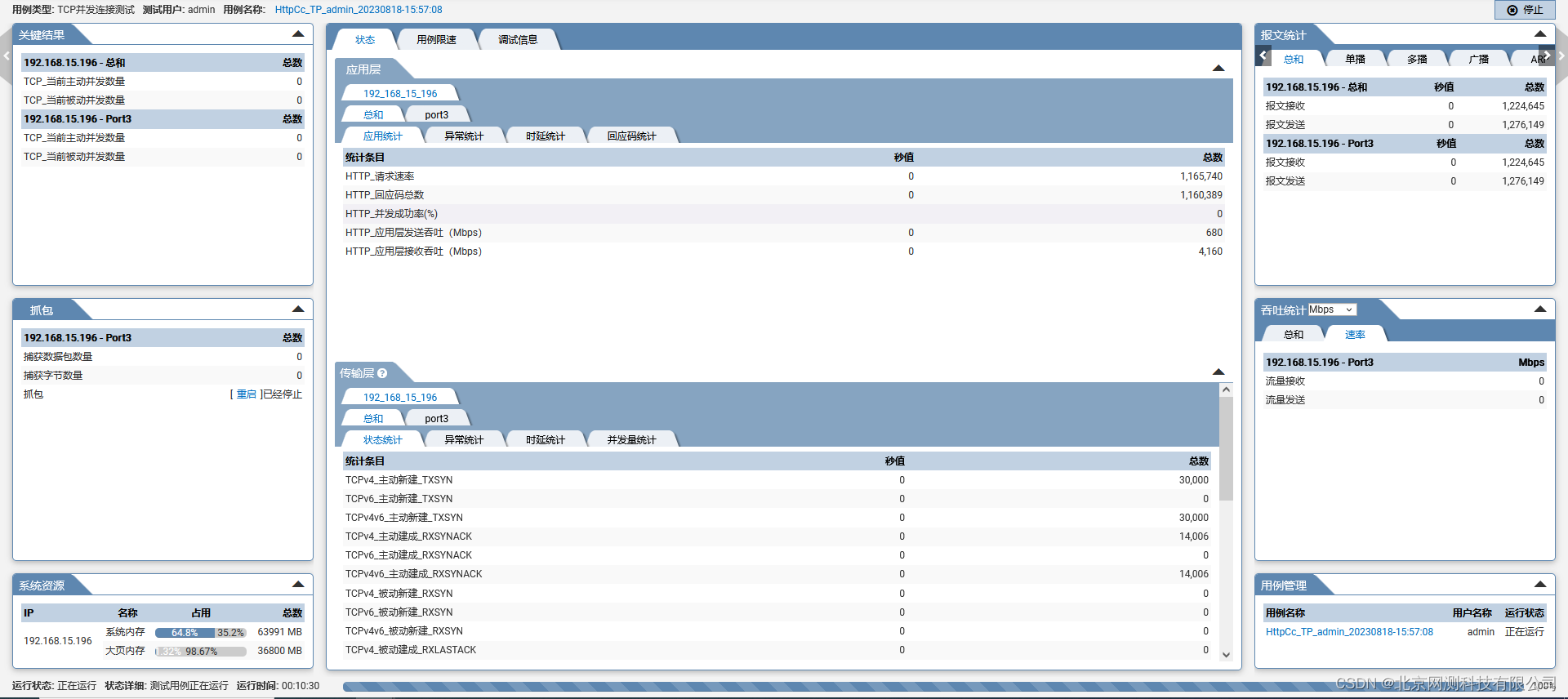Image resolution: width=1568 pixels, height=699 pixels.
Task: Open 异常统计 tab in 传输层
Action: tap(464, 440)
